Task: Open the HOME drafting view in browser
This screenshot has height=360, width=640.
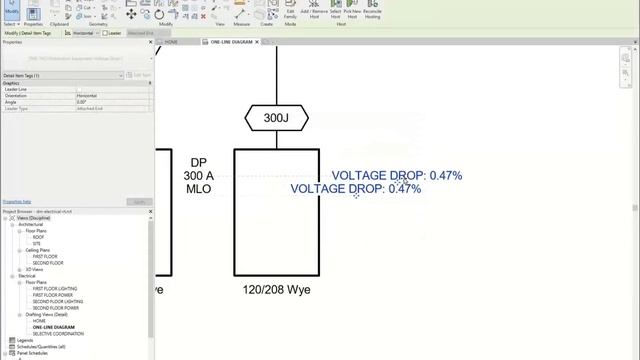Action: [x=39, y=321]
